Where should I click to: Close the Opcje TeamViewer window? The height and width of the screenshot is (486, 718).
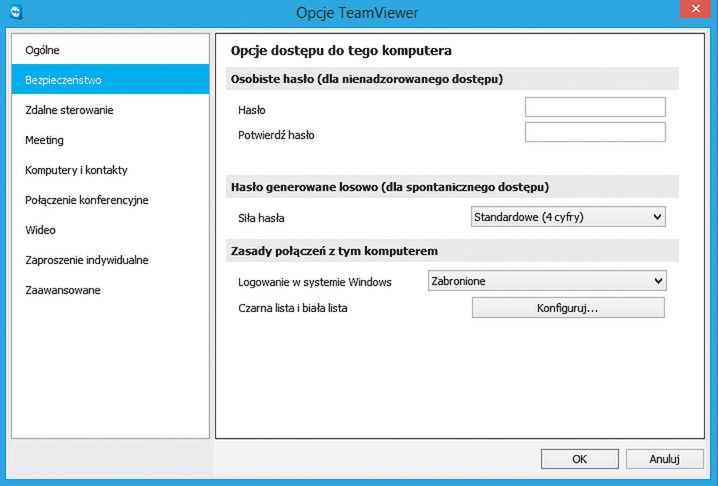(x=695, y=9)
